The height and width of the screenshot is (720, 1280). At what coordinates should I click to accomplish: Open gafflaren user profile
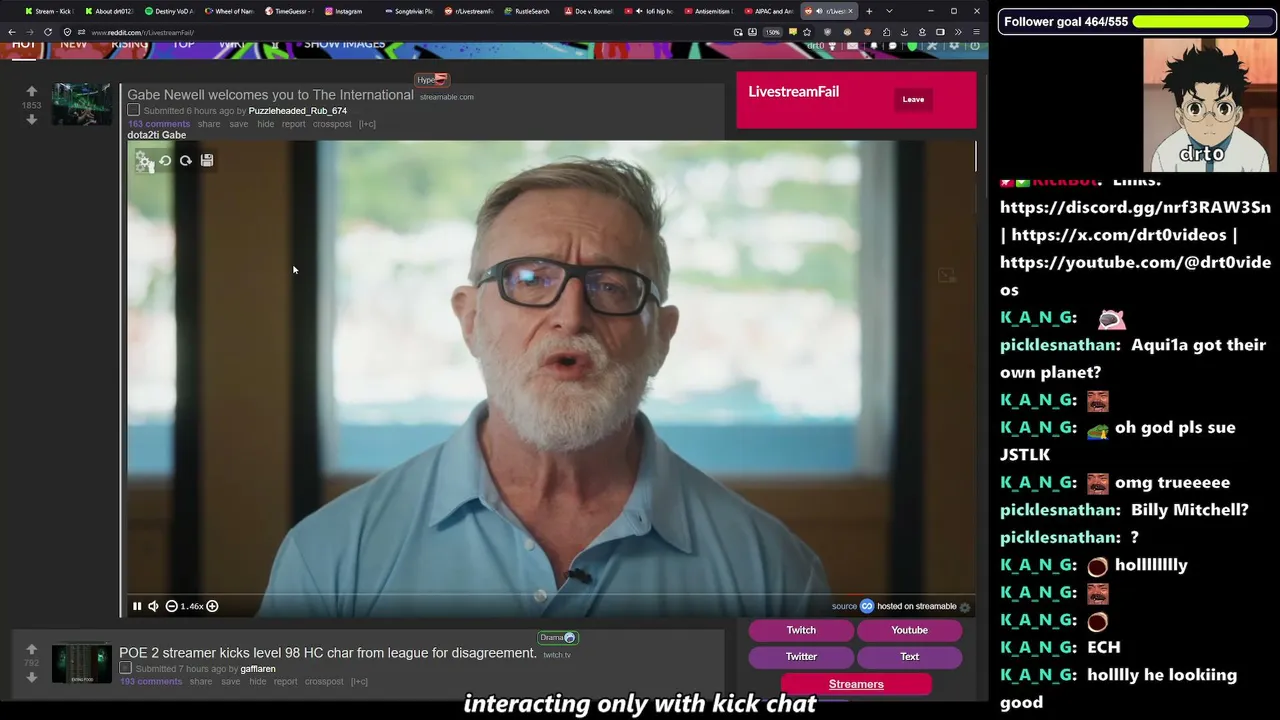tap(258, 669)
